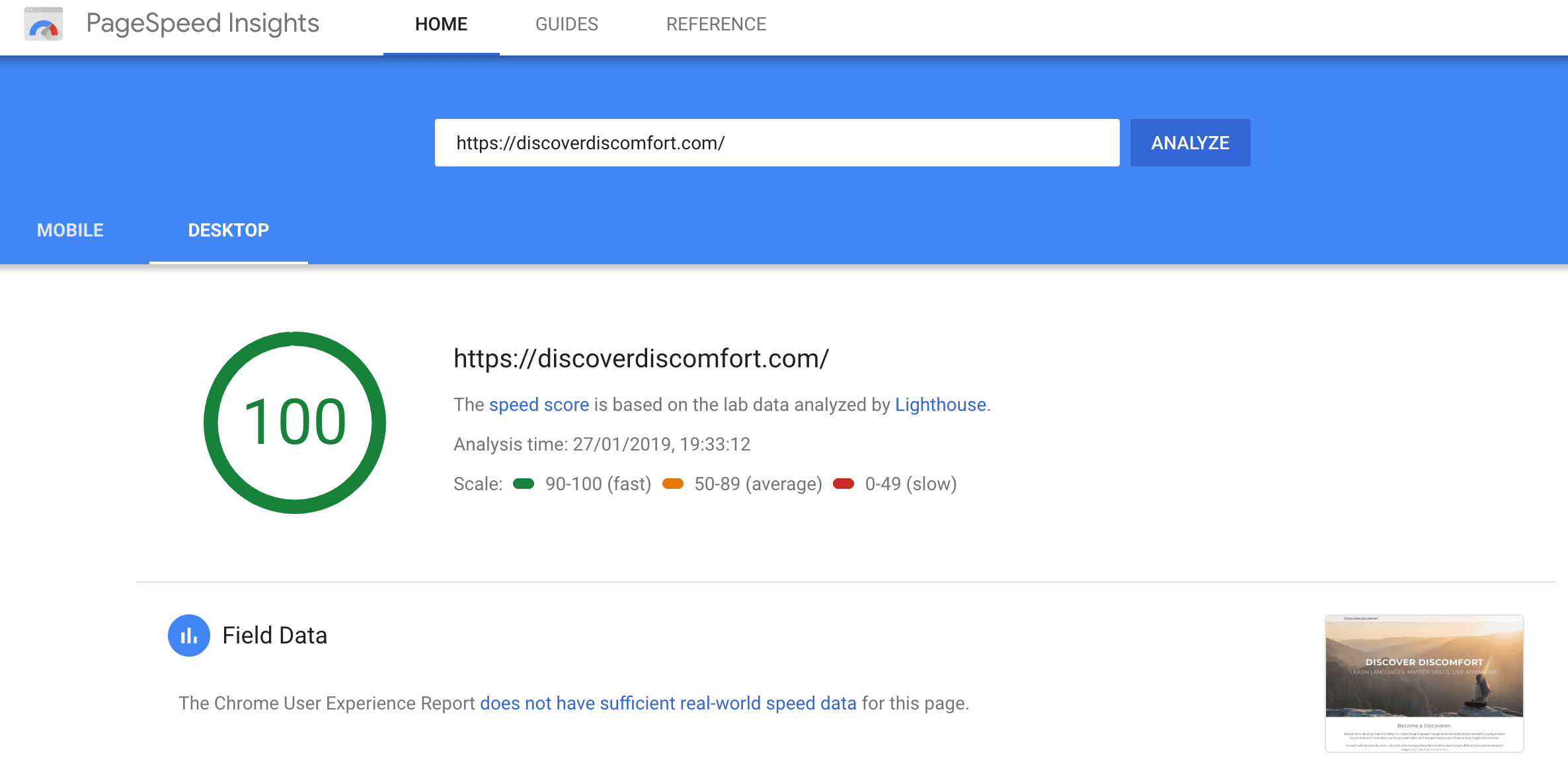Click the Field Data bar chart icon
Viewport: 1568px width, 765px height.
[189, 636]
